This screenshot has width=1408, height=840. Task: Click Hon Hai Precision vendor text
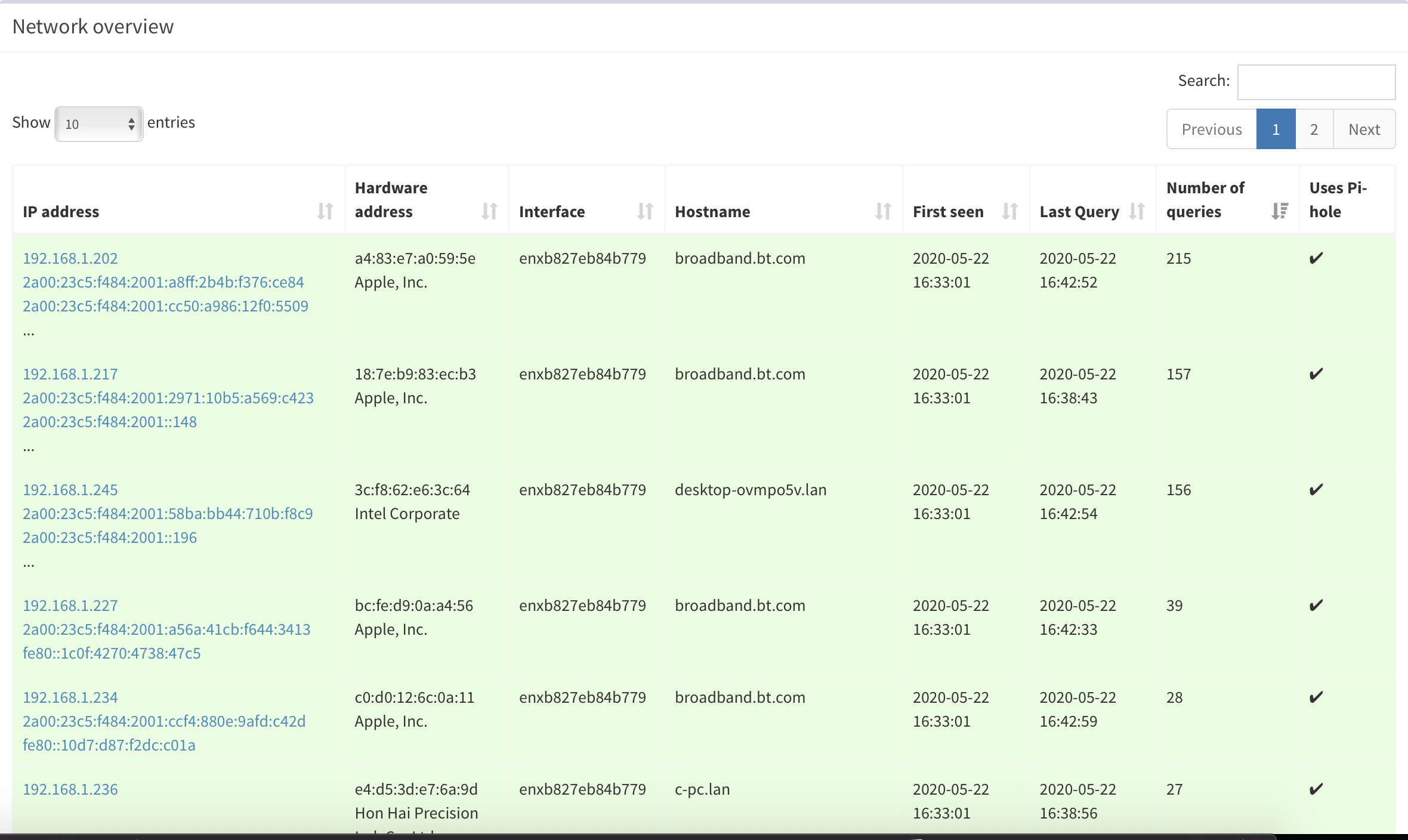click(x=416, y=813)
